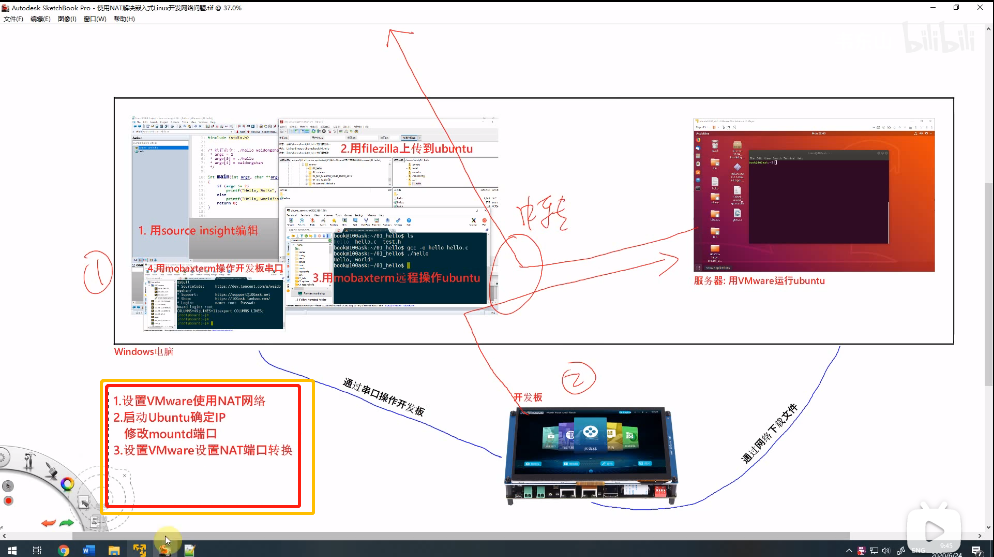Screen dimensions: 994x557
Task: Open the 窗口(W) Window menu
Action: tap(94, 19)
